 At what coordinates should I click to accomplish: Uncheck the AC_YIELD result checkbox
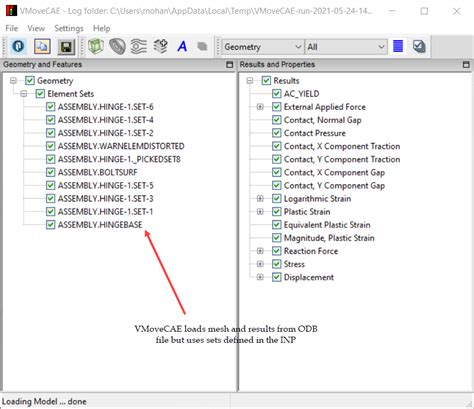point(276,94)
